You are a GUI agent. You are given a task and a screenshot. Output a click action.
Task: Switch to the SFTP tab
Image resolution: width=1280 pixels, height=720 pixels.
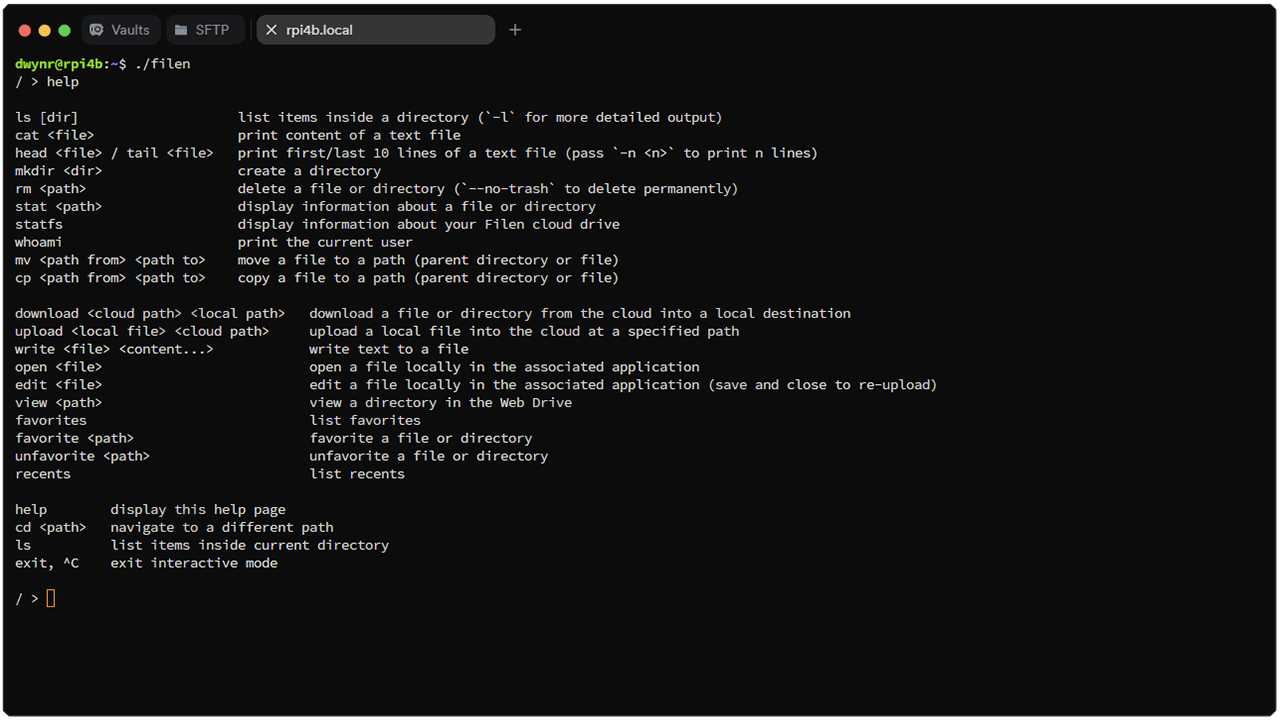(205, 30)
